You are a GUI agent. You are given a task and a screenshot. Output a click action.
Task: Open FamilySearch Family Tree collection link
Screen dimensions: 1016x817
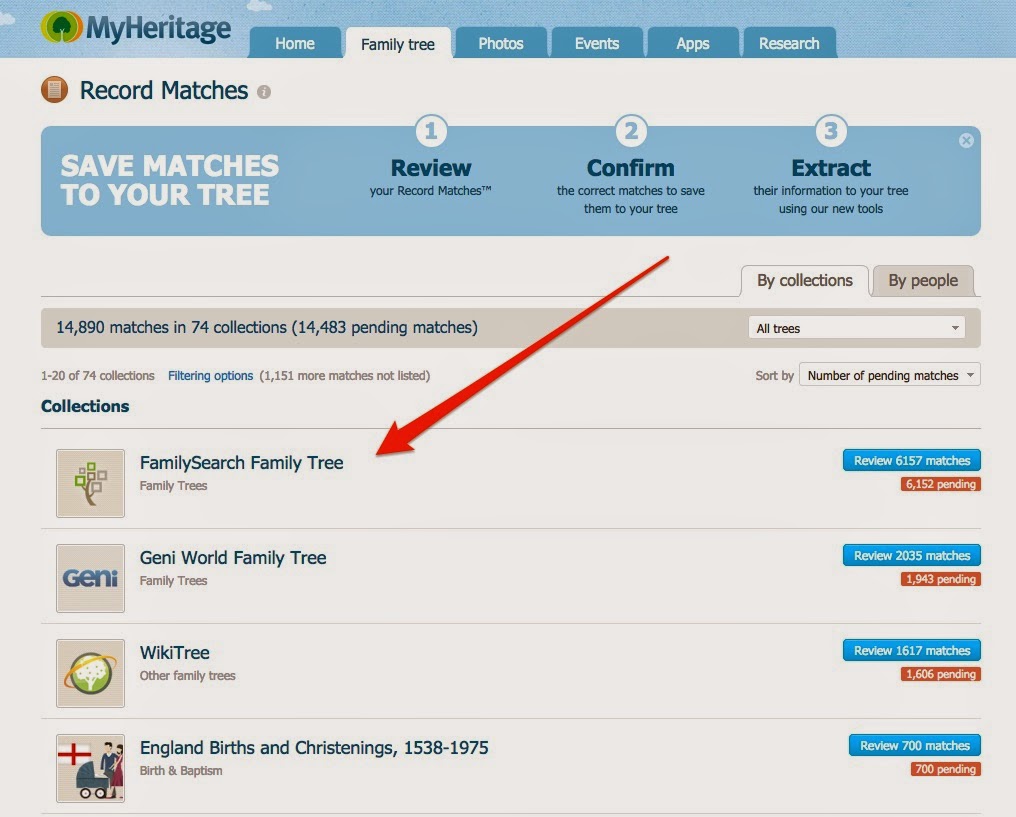[x=242, y=463]
